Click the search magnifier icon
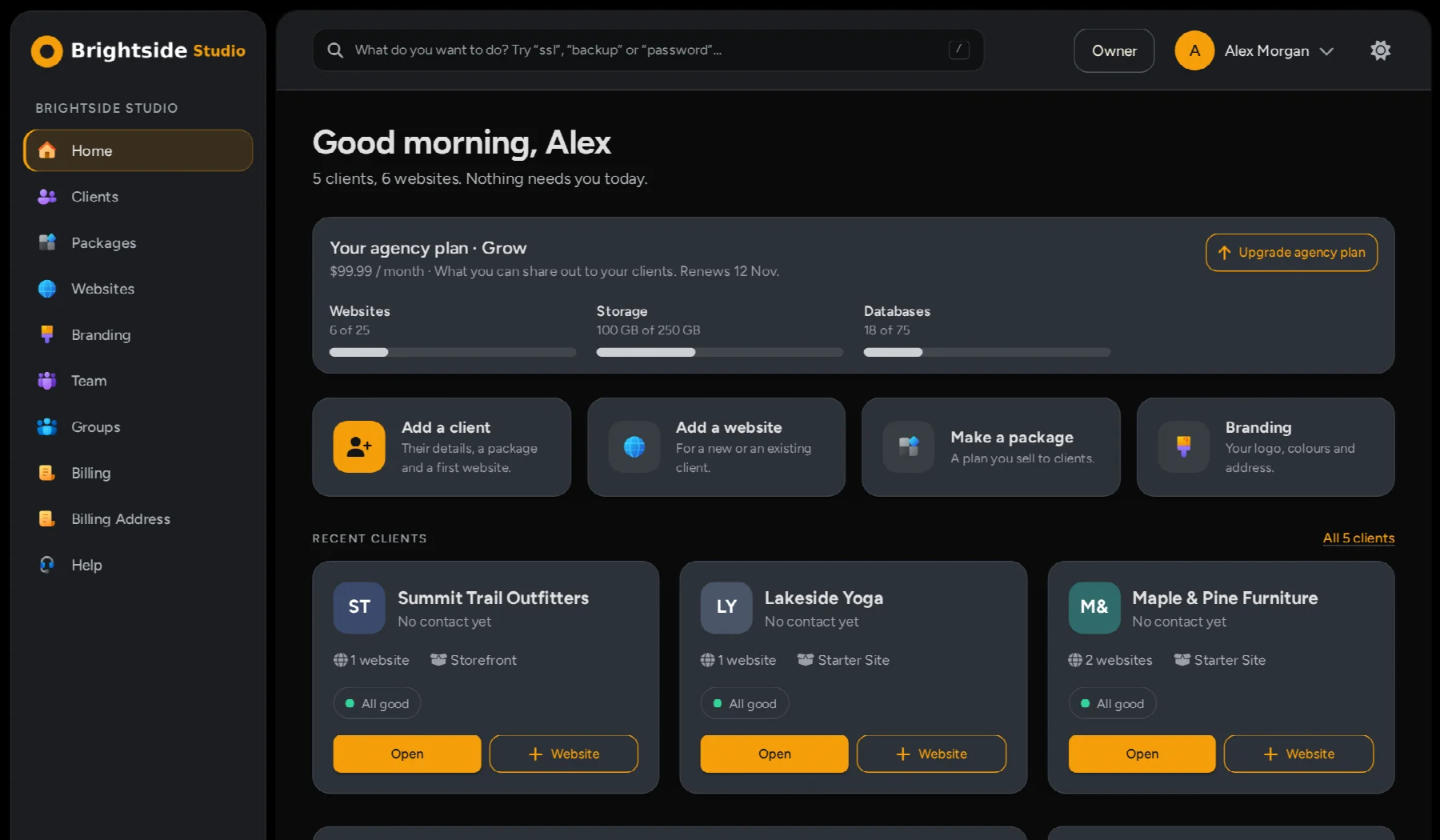 point(335,50)
